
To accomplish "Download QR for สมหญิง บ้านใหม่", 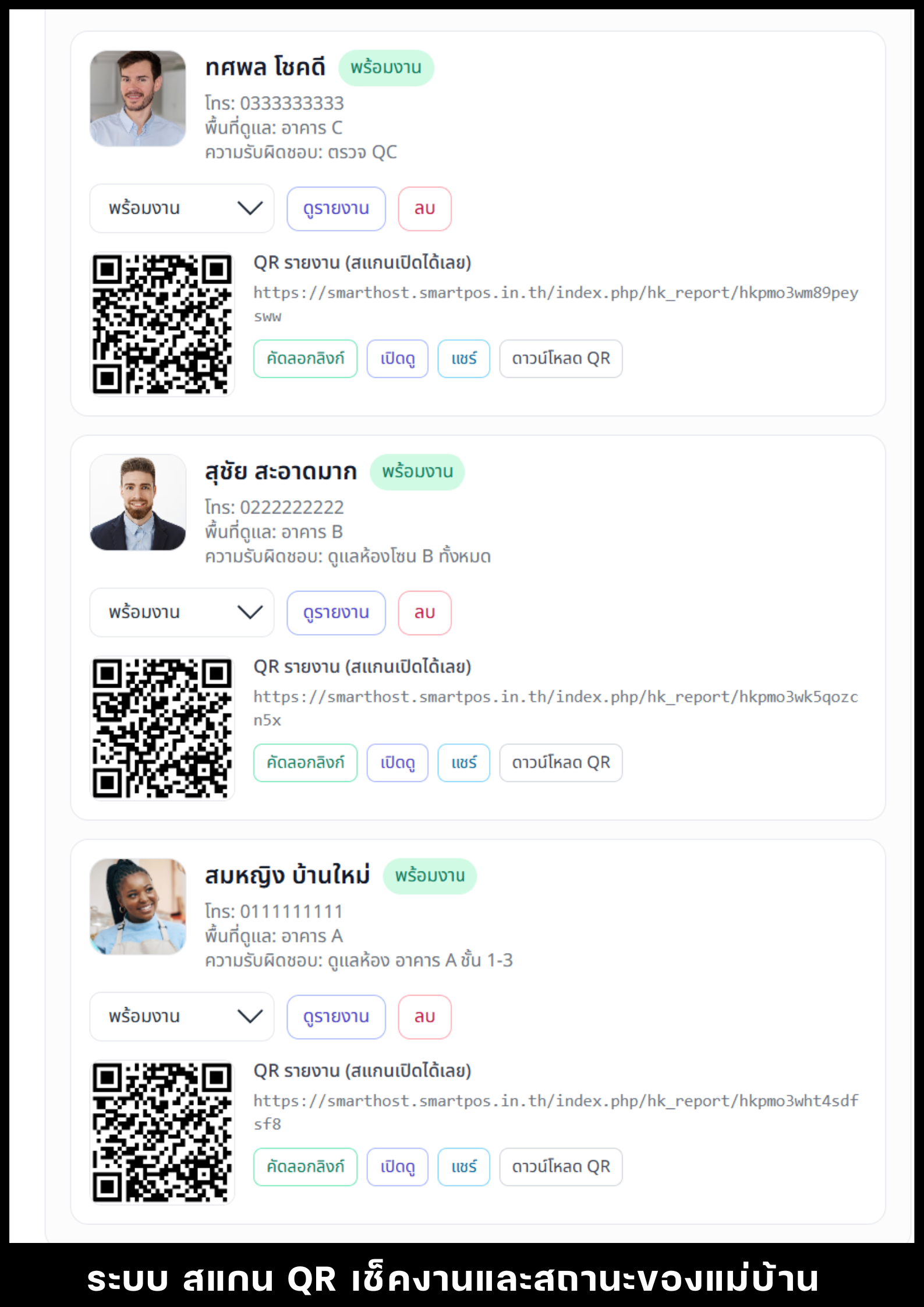I will [x=561, y=1167].
